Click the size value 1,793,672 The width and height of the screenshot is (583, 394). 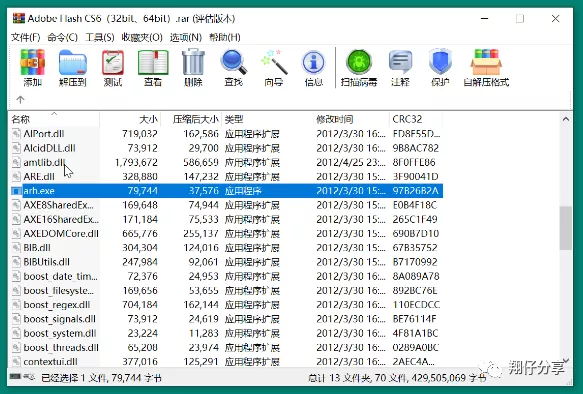[136, 162]
